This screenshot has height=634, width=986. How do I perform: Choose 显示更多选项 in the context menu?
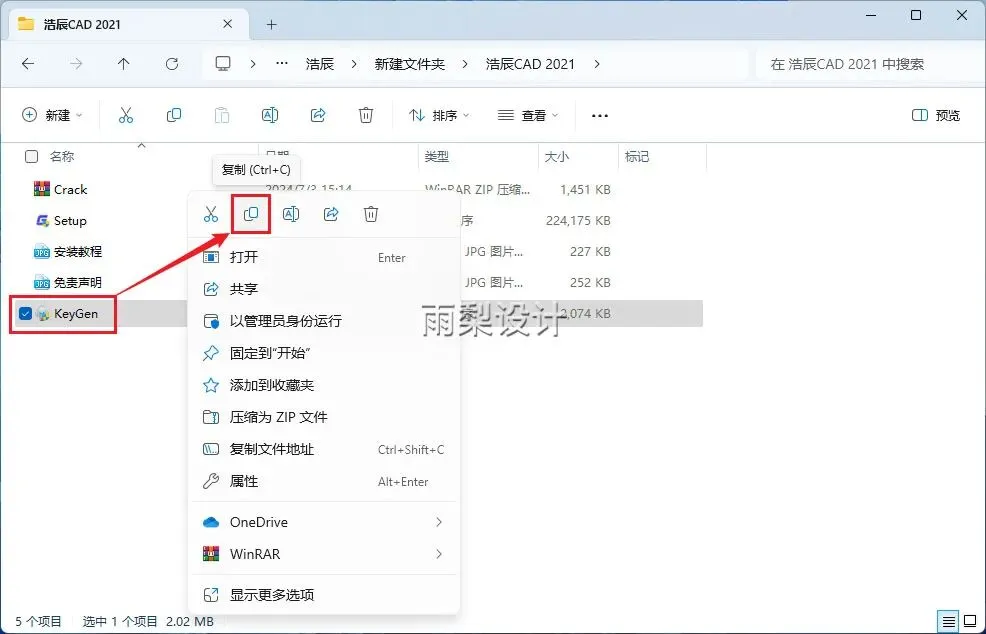(x=324, y=594)
